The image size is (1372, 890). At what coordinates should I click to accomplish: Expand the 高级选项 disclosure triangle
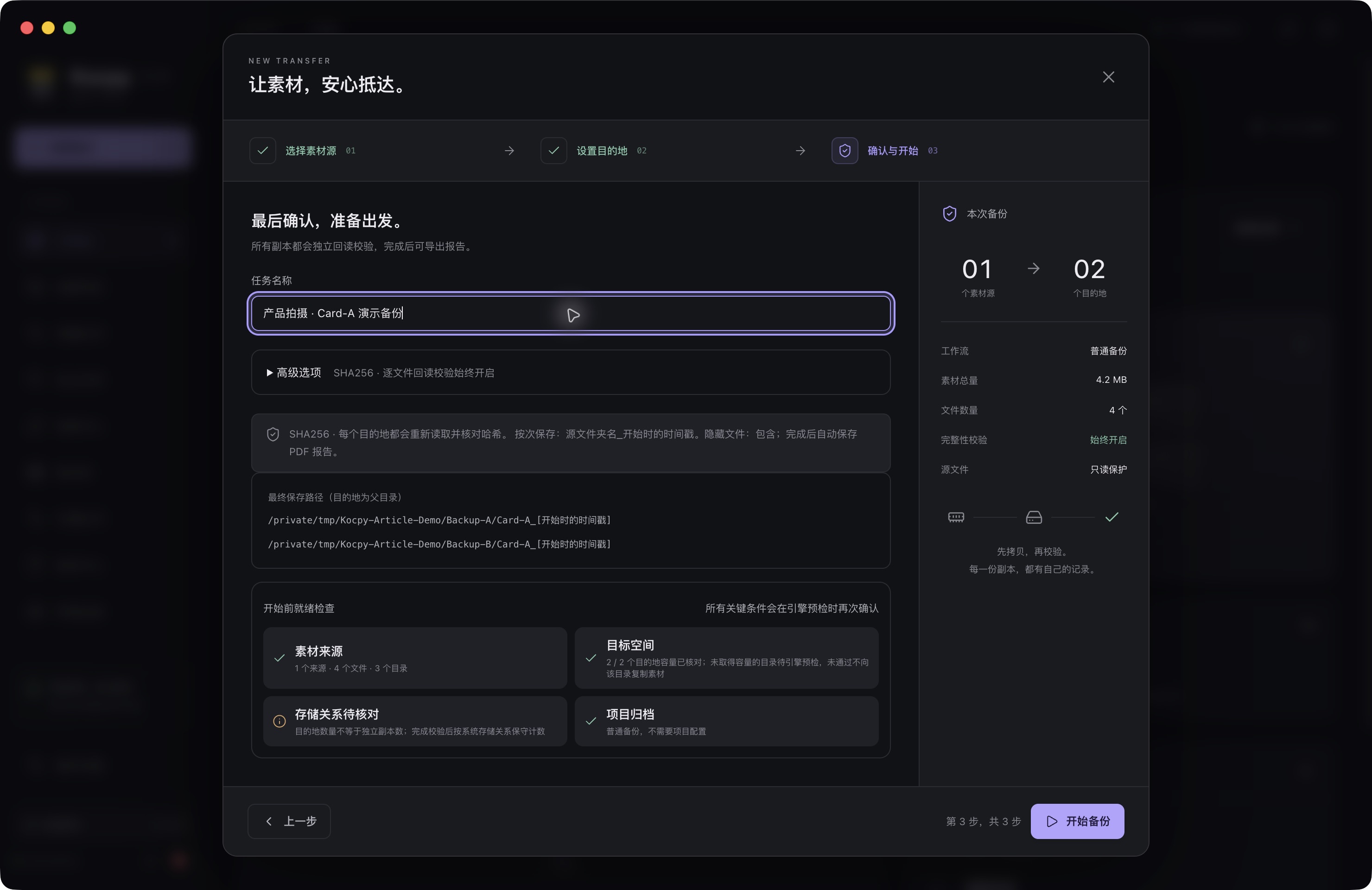tap(269, 373)
